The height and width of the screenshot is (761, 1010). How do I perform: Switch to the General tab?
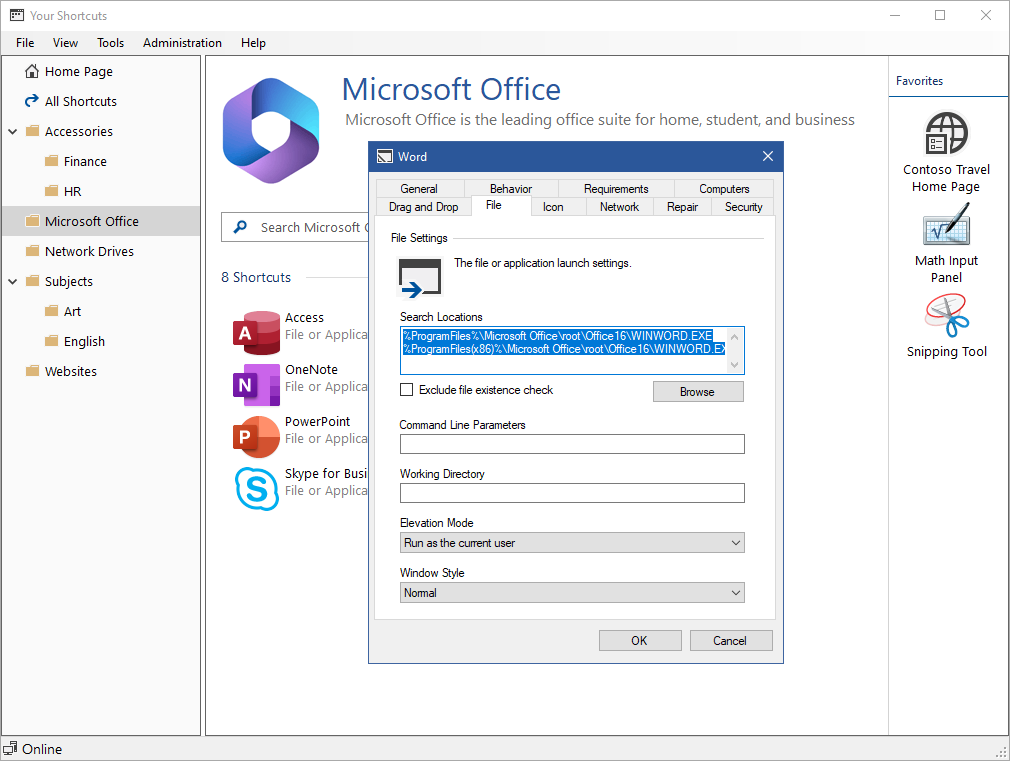click(x=419, y=189)
